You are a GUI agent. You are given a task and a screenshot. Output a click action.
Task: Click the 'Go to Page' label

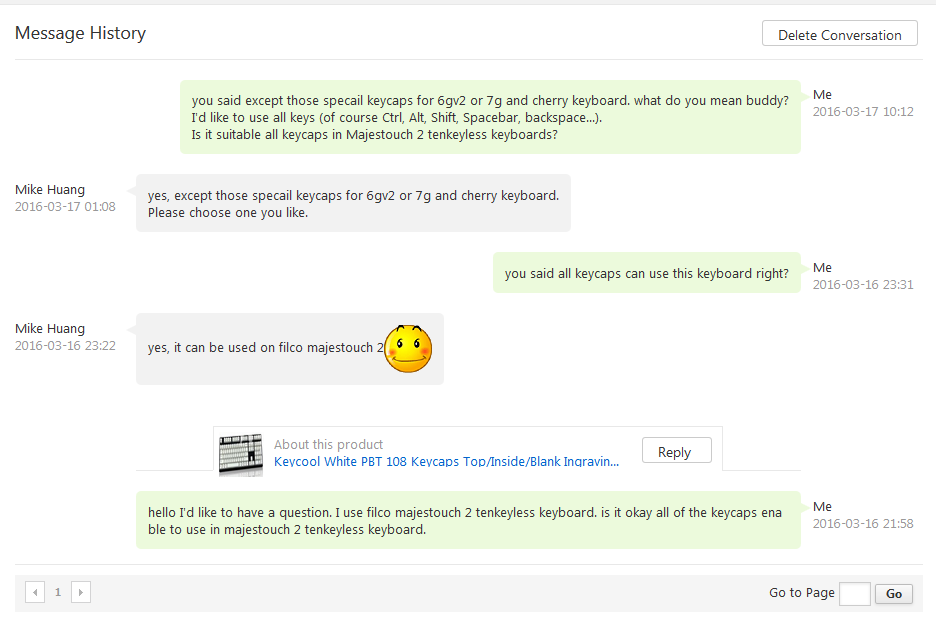coord(802,593)
